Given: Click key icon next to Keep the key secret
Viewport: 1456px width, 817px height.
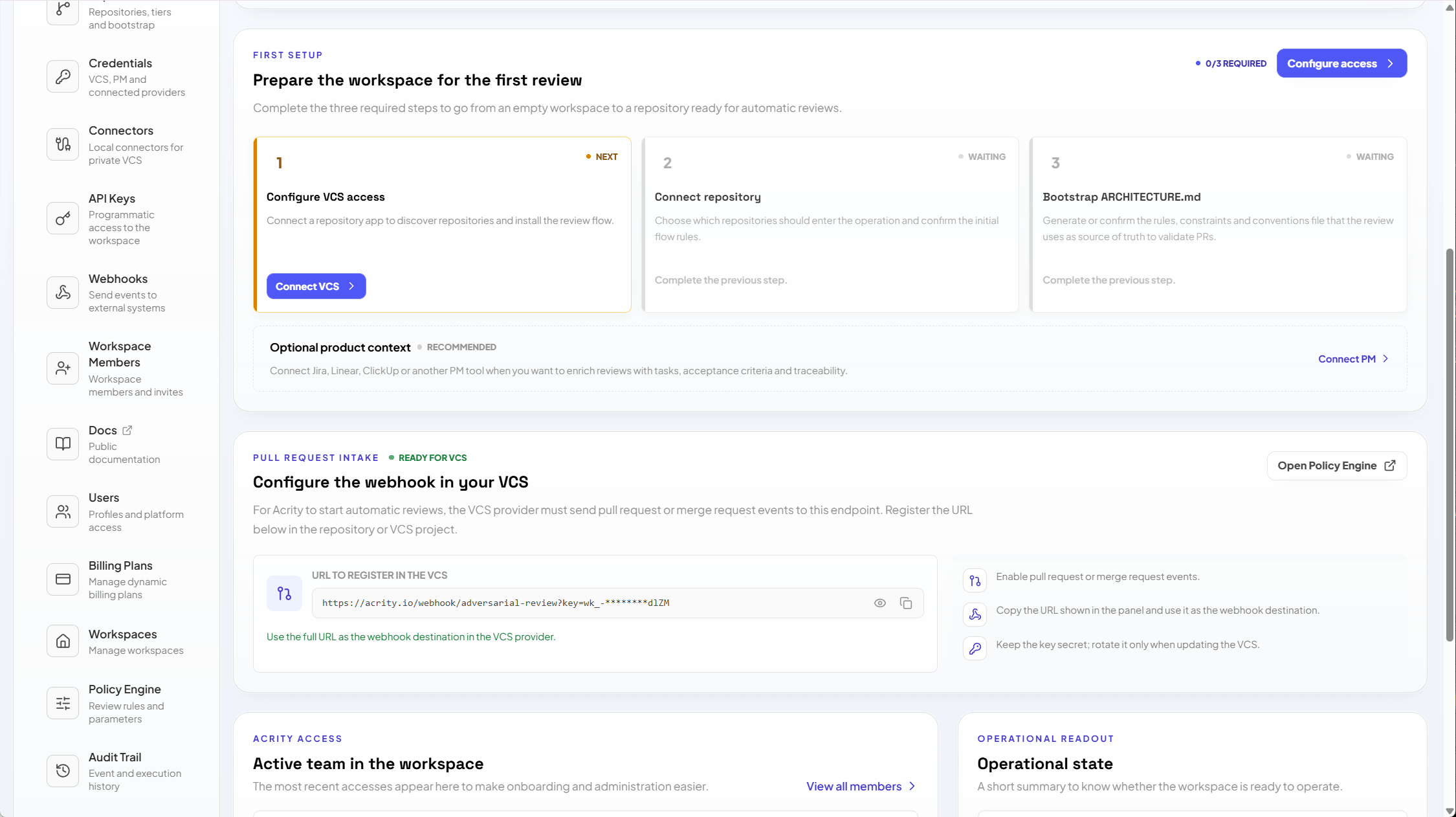Looking at the screenshot, I should pyautogui.click(x=975, y=648).
